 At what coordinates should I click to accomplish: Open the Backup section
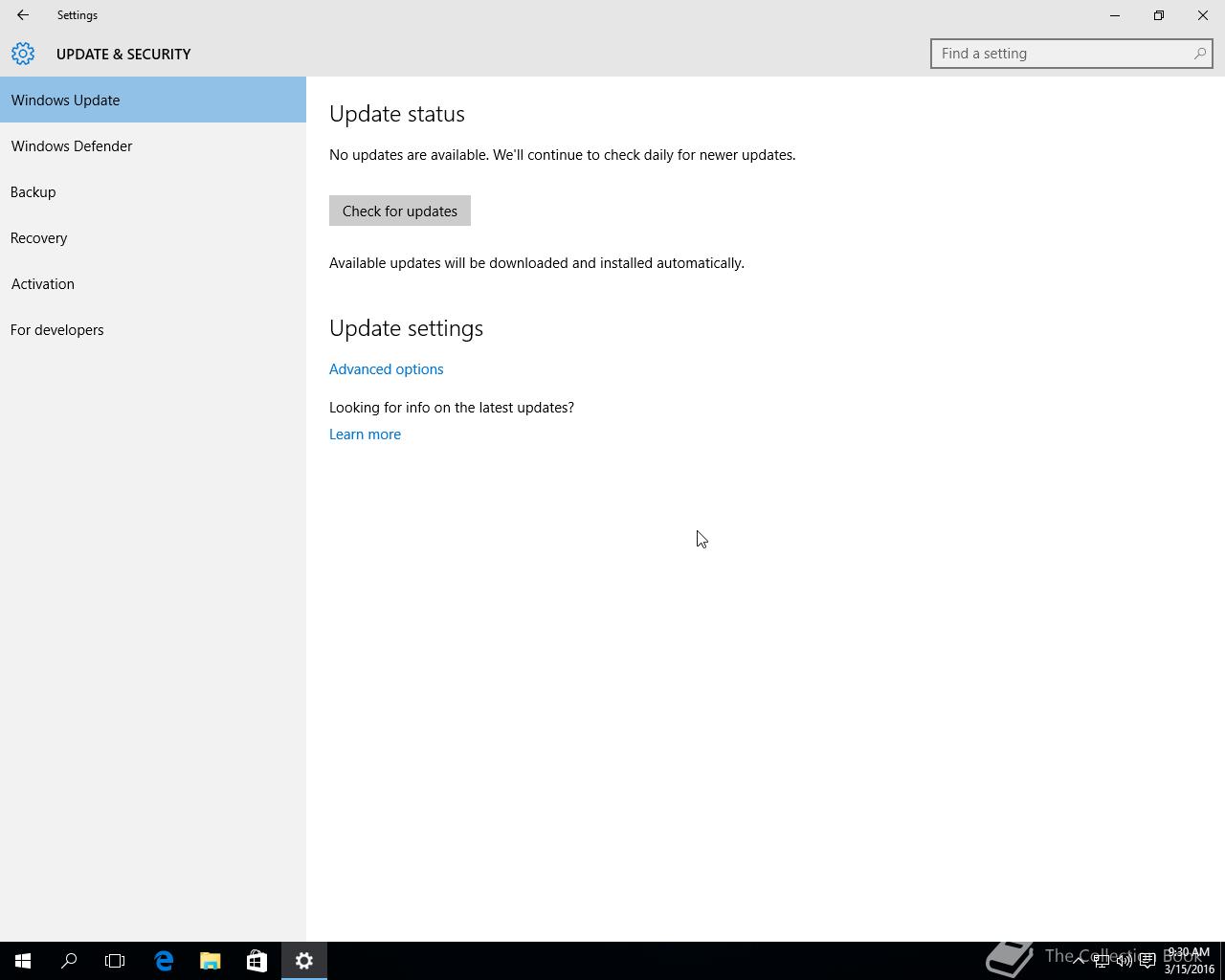click(x=153, y=191)
